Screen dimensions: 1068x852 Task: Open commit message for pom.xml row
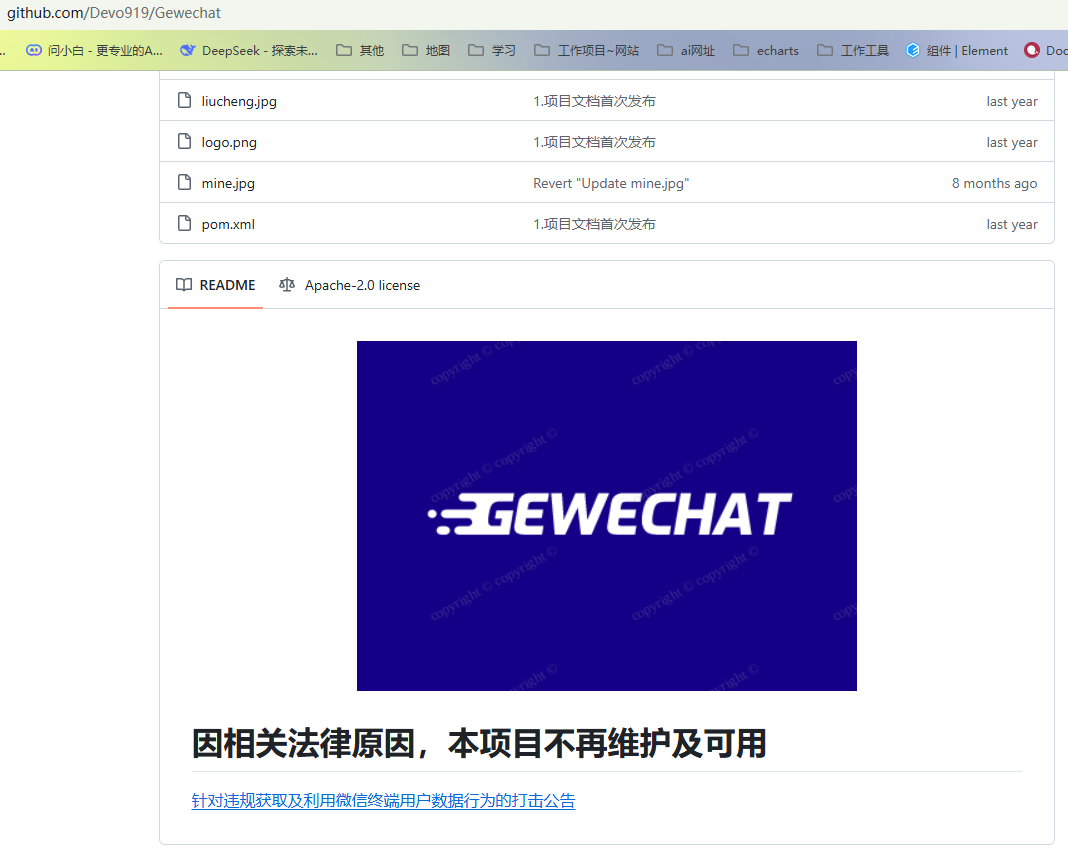[594, 224]
